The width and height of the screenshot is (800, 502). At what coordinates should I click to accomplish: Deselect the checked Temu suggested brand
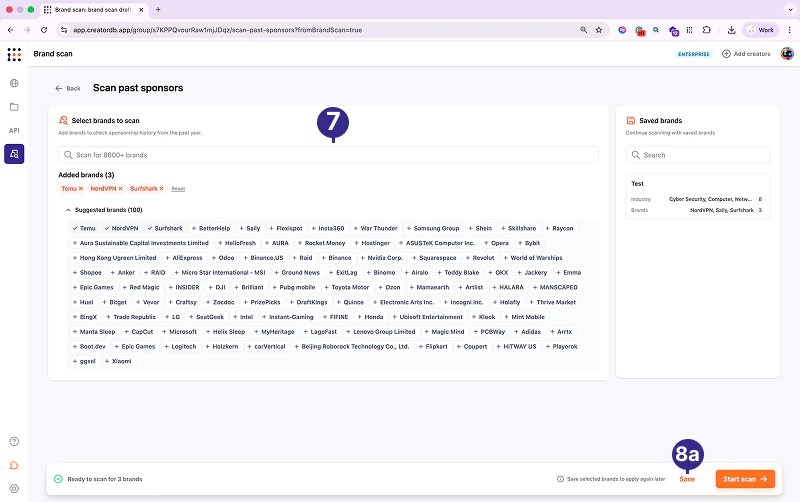tap(84, 229)
